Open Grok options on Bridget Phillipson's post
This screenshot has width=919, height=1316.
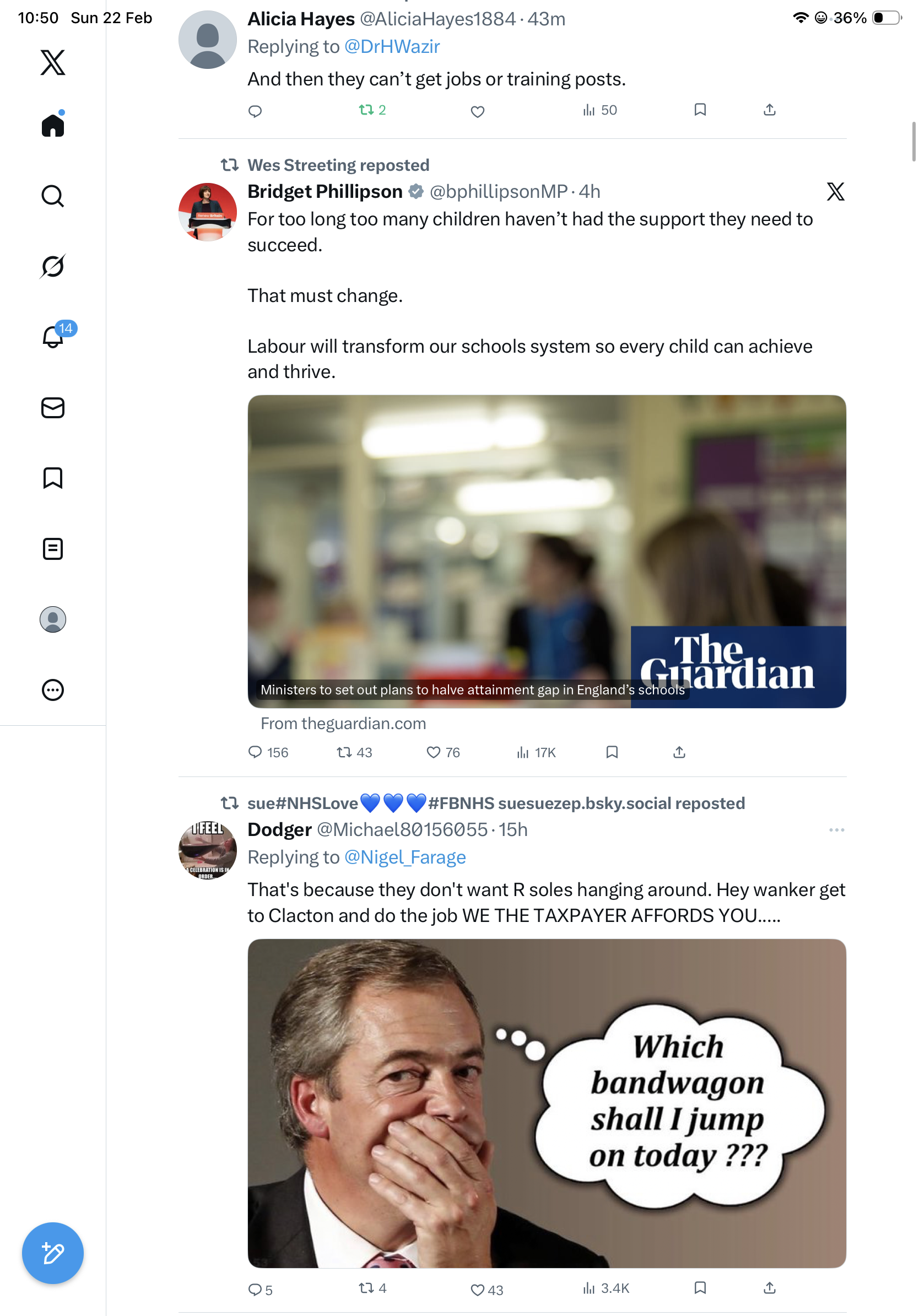(x=835, y=191)
